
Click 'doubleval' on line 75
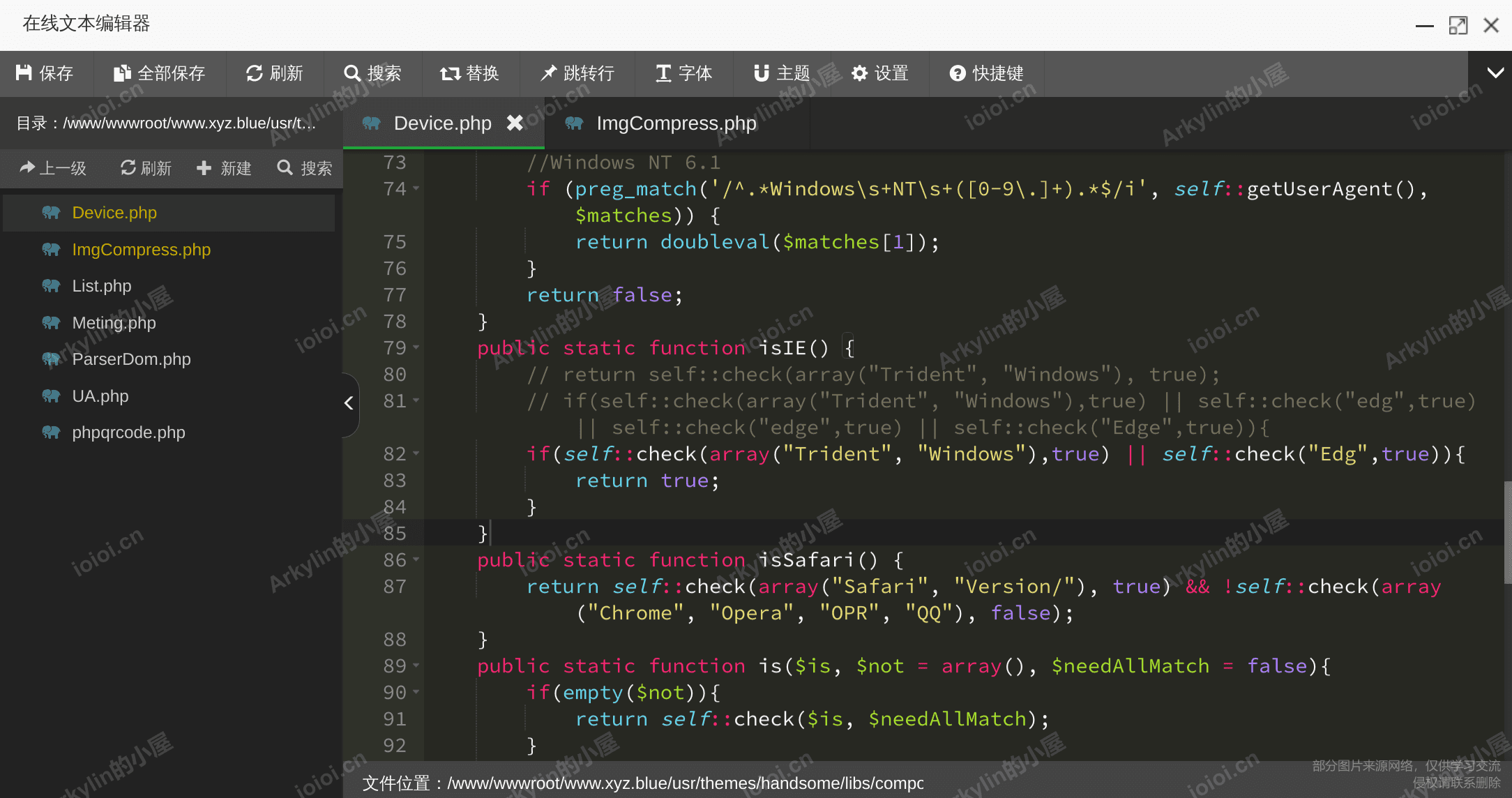coord(715,242)
